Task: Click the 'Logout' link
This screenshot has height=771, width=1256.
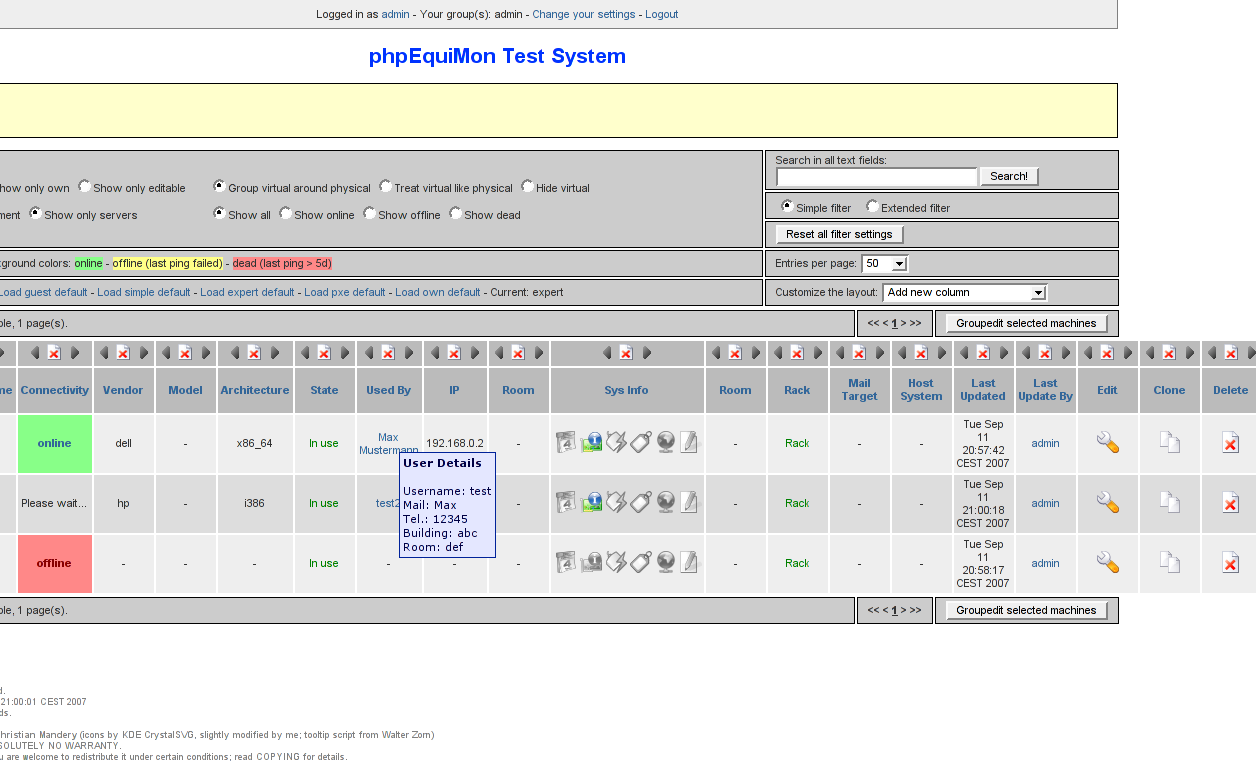Action: [x=662, y=15]
